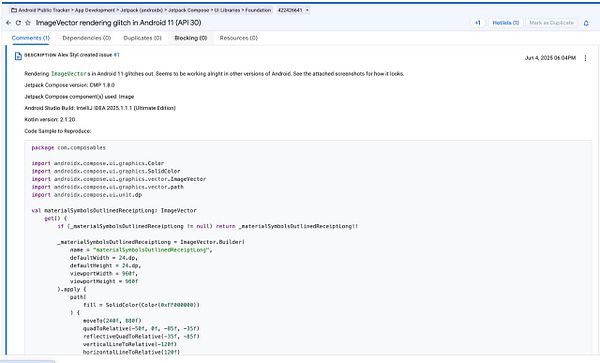Open Android Public Tracker breadcrumb
This screenshot has height=363, width=600.
pyautogui.click(x=44, y=10)
